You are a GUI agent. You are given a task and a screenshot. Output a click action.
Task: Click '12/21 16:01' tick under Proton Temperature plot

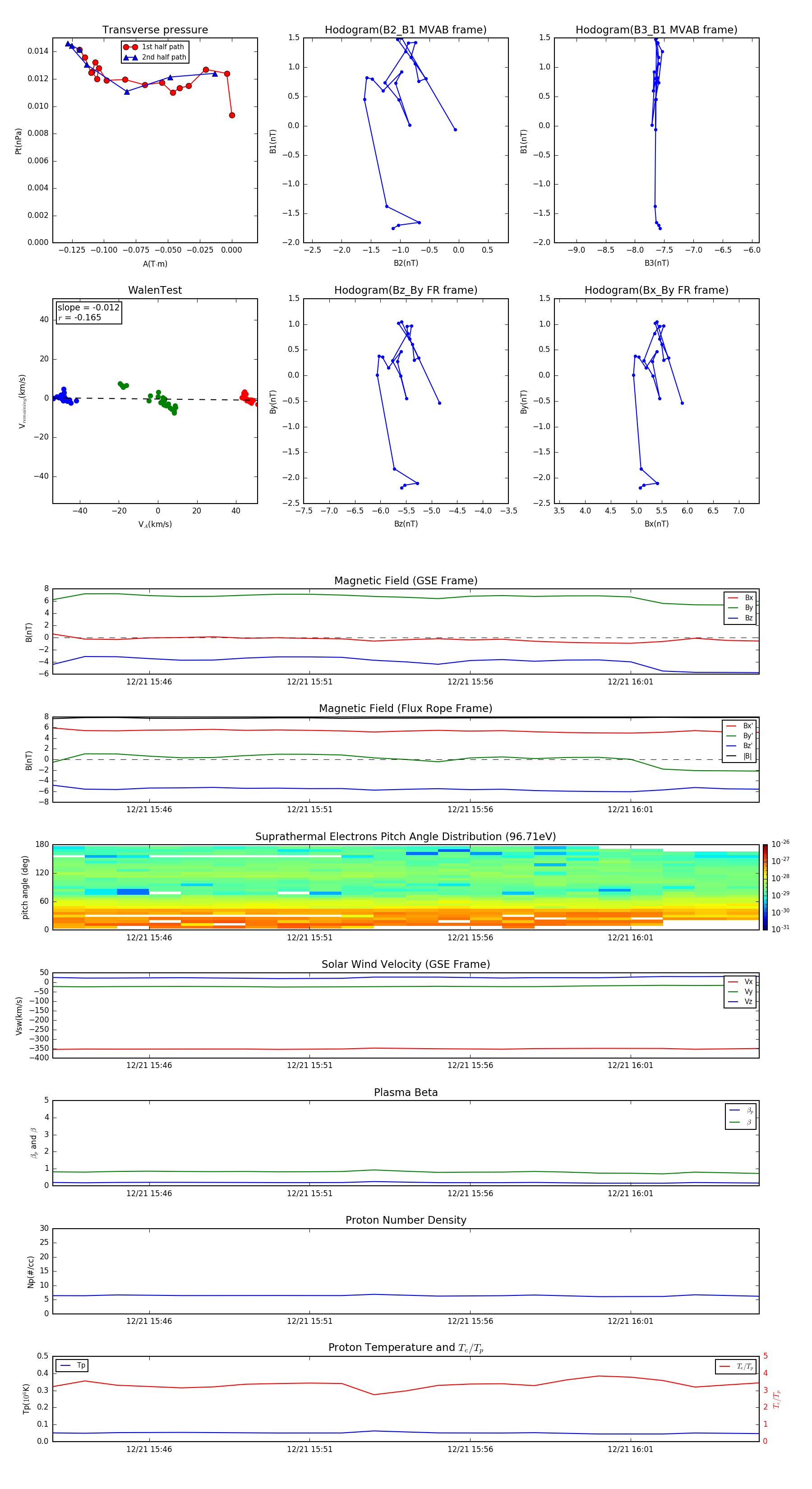(x=631, y=1449)
